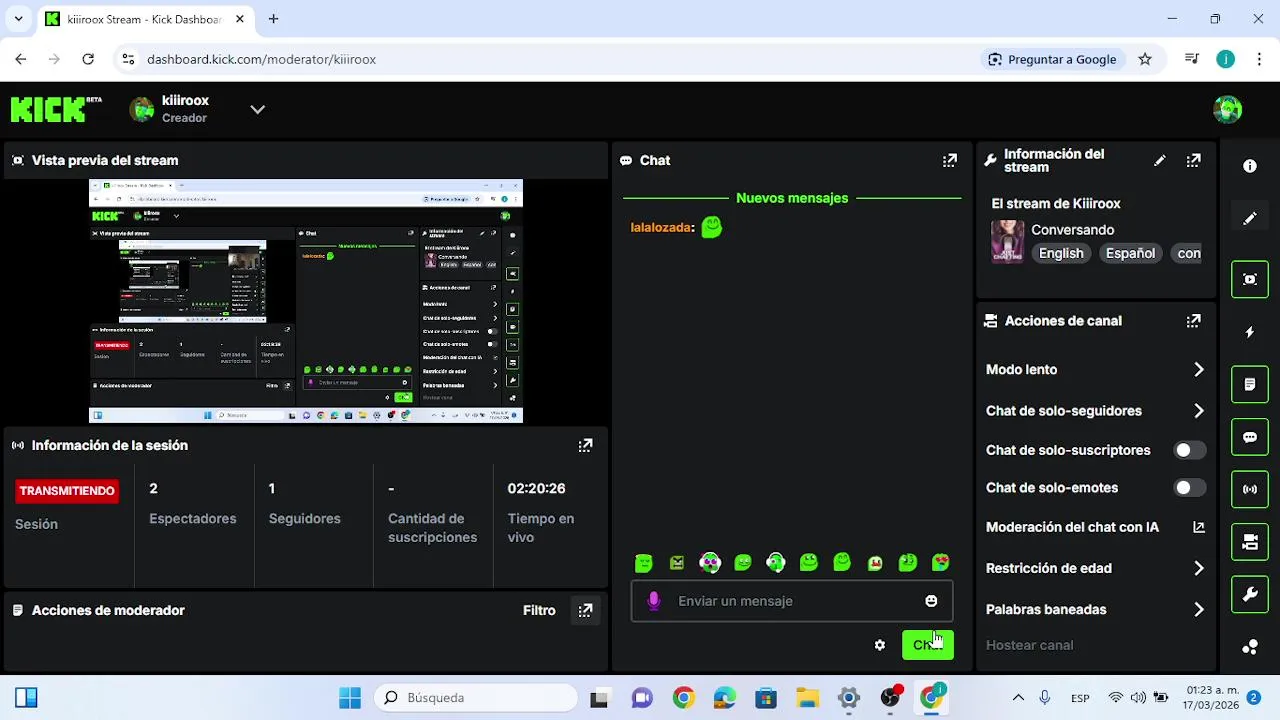Pop out the Chat panel

(x=950, y=160)
